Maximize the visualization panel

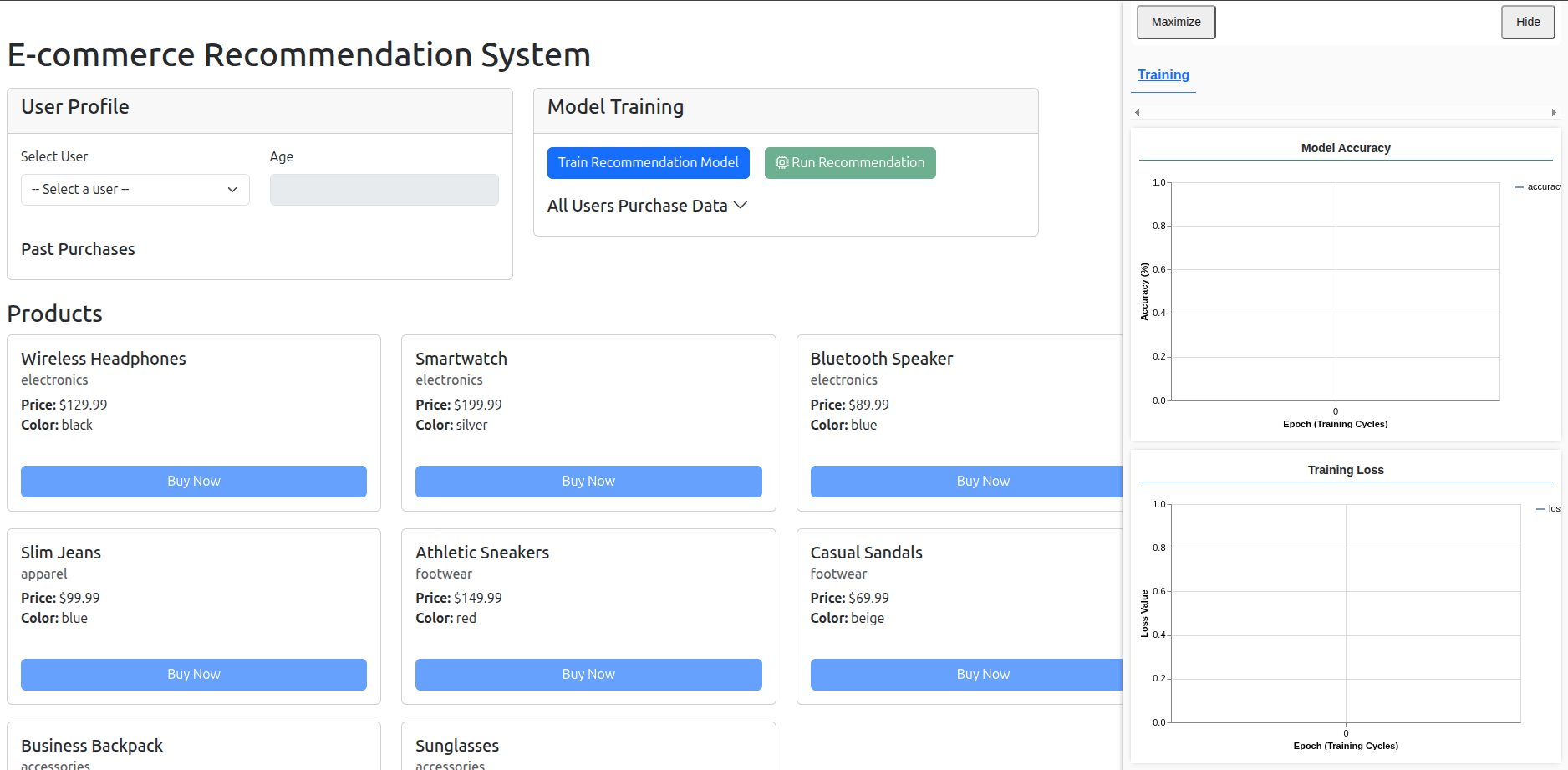1176,22
